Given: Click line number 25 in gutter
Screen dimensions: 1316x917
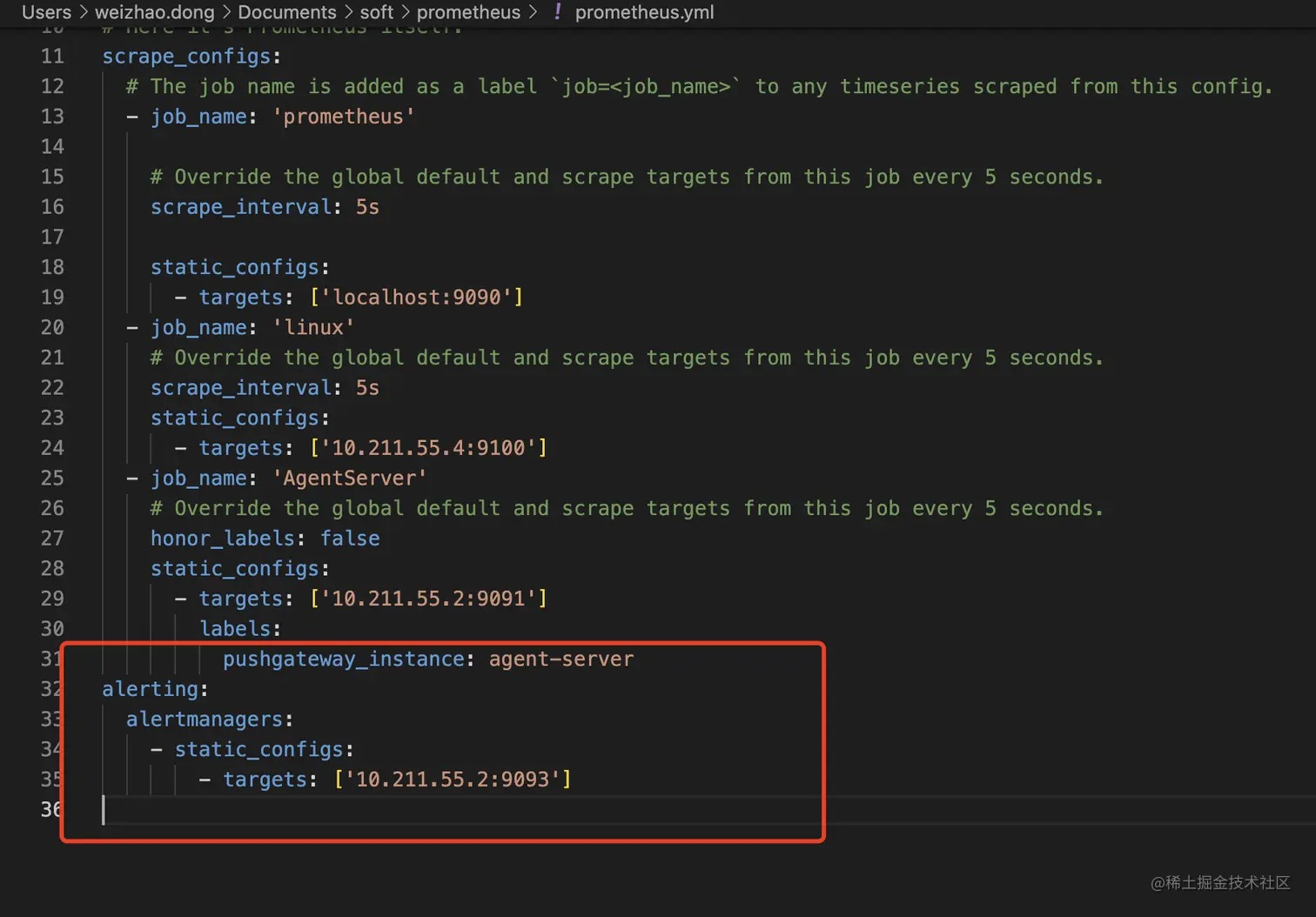Looking at the screenshot, I should tap(52, 479).
